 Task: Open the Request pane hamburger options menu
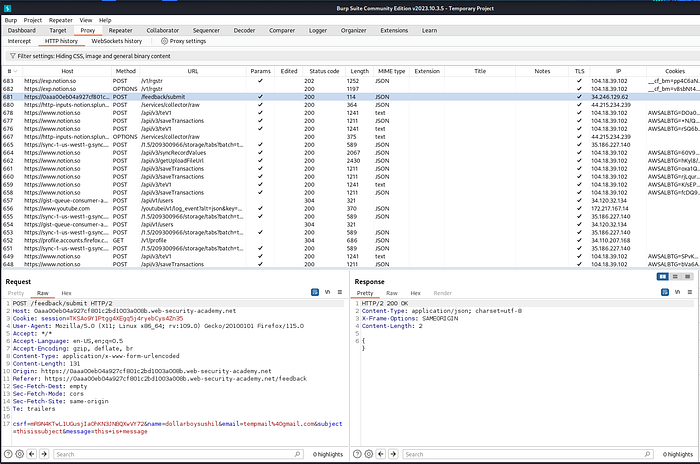tap(340, 292)
